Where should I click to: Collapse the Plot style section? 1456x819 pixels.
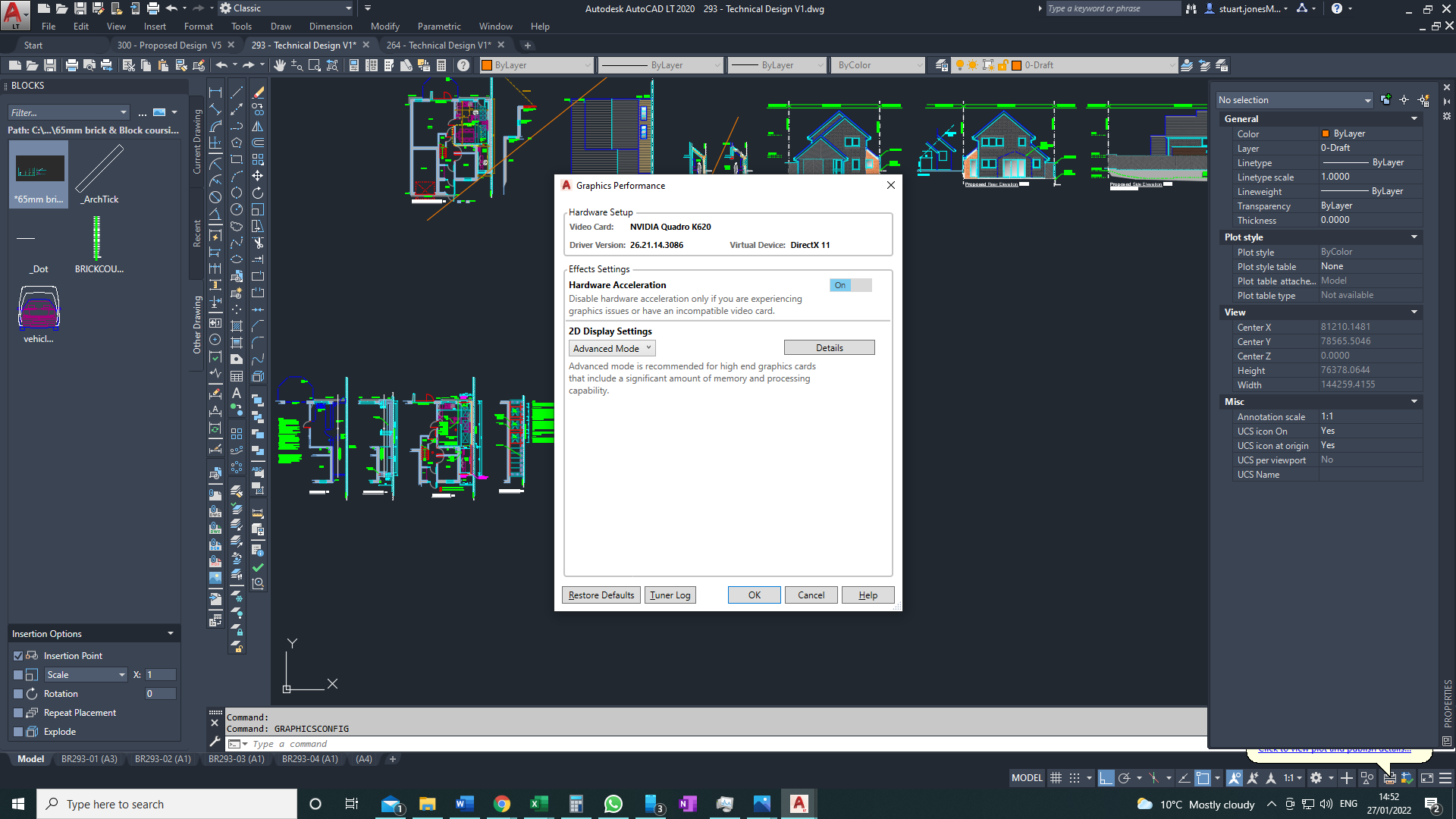click(x=1414, y=237)
